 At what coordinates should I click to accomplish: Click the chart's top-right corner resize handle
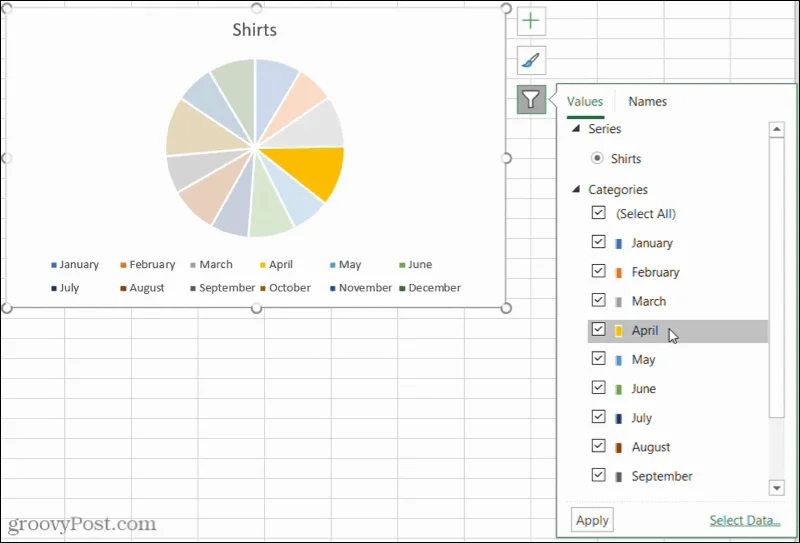506,8
